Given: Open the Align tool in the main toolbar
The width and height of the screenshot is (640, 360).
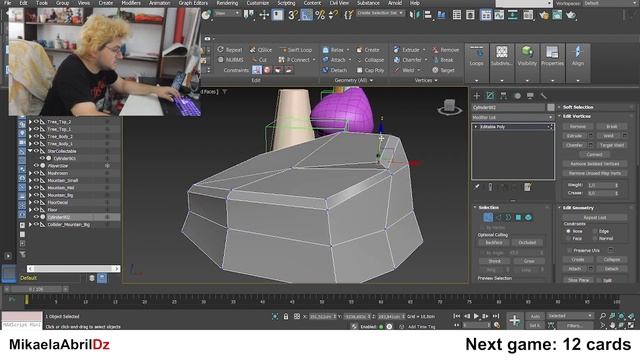Looking at the screenshot, I should tap(428, 15).
